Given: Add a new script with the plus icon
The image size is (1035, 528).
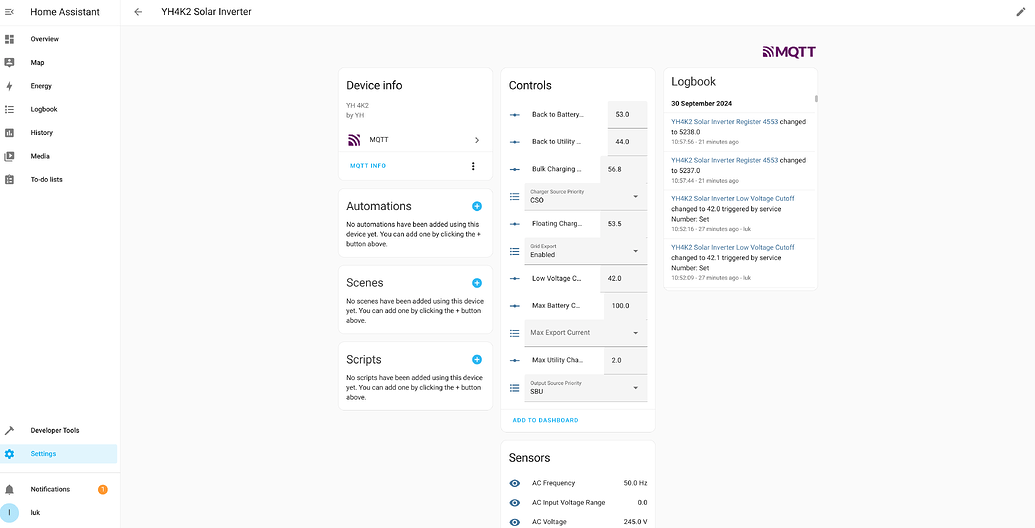Looking at the screenshot, I should [477, 359].
